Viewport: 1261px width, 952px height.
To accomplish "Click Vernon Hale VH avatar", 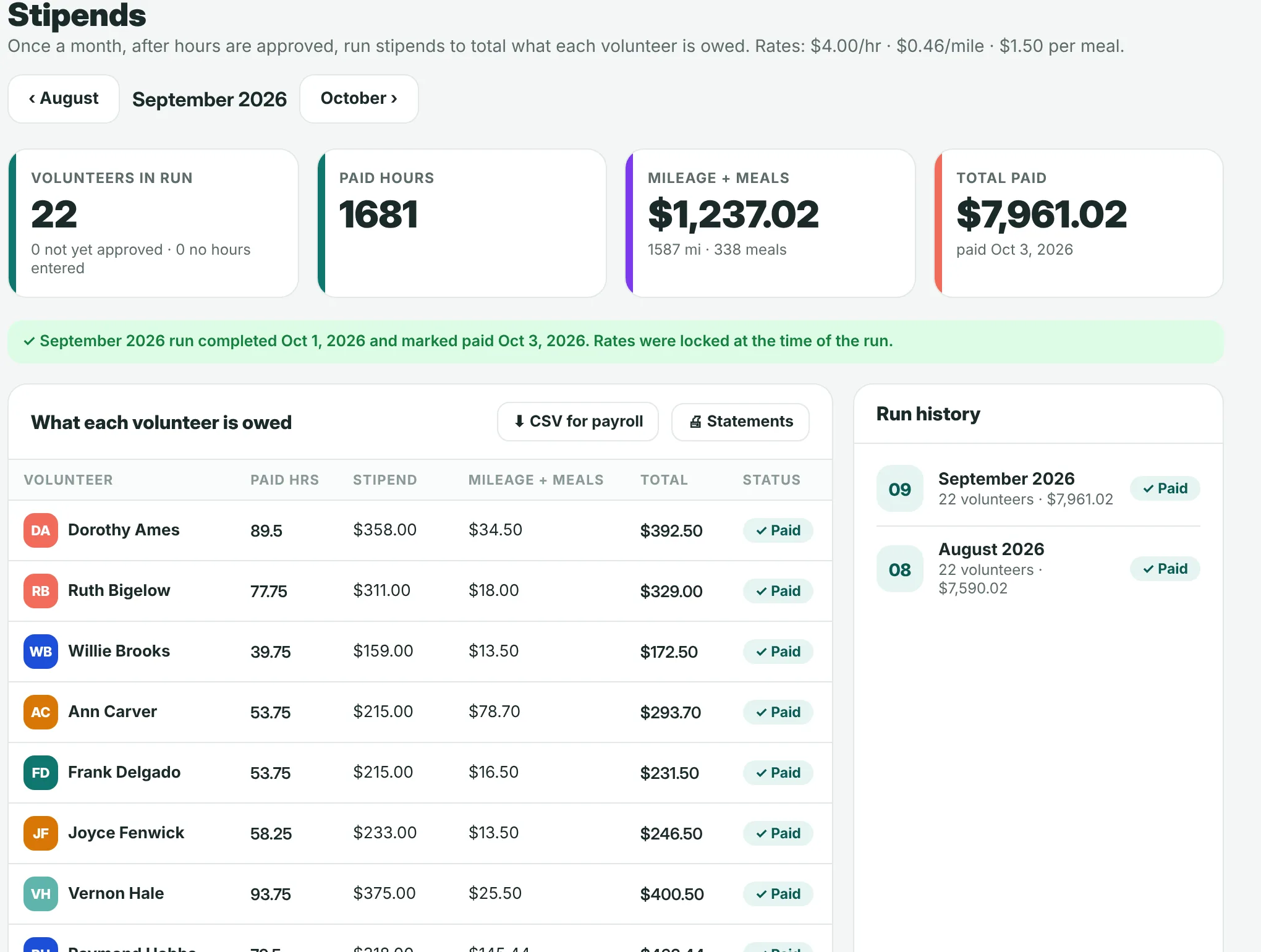I will pos(41,894).
